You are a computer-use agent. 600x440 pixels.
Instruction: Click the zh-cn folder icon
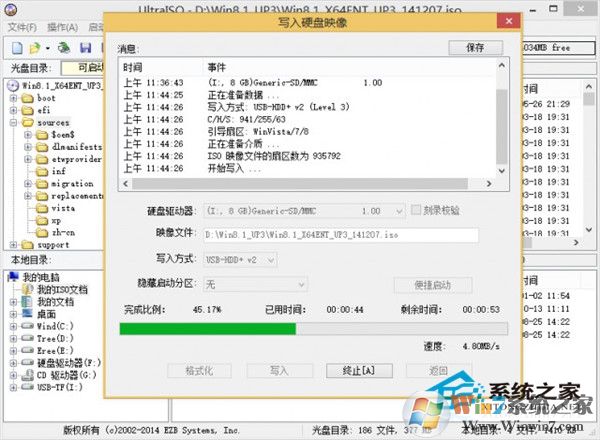42,233
